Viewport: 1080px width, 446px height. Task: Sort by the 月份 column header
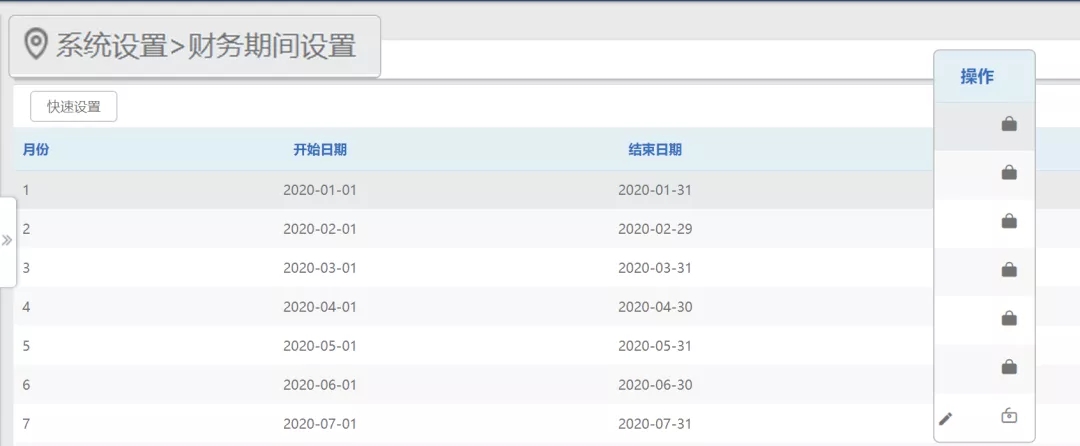(x=36, y=150)
